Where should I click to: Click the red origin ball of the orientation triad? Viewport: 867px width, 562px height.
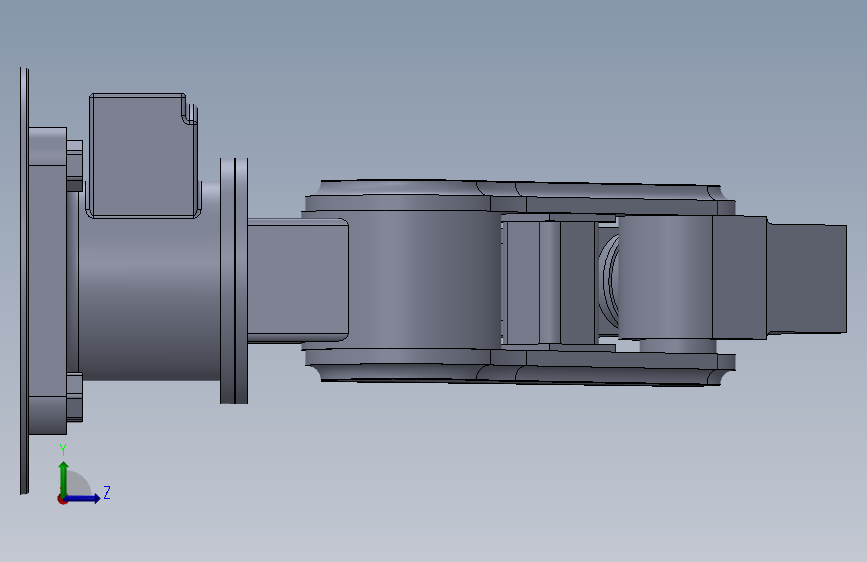click(x=62, y=499)
